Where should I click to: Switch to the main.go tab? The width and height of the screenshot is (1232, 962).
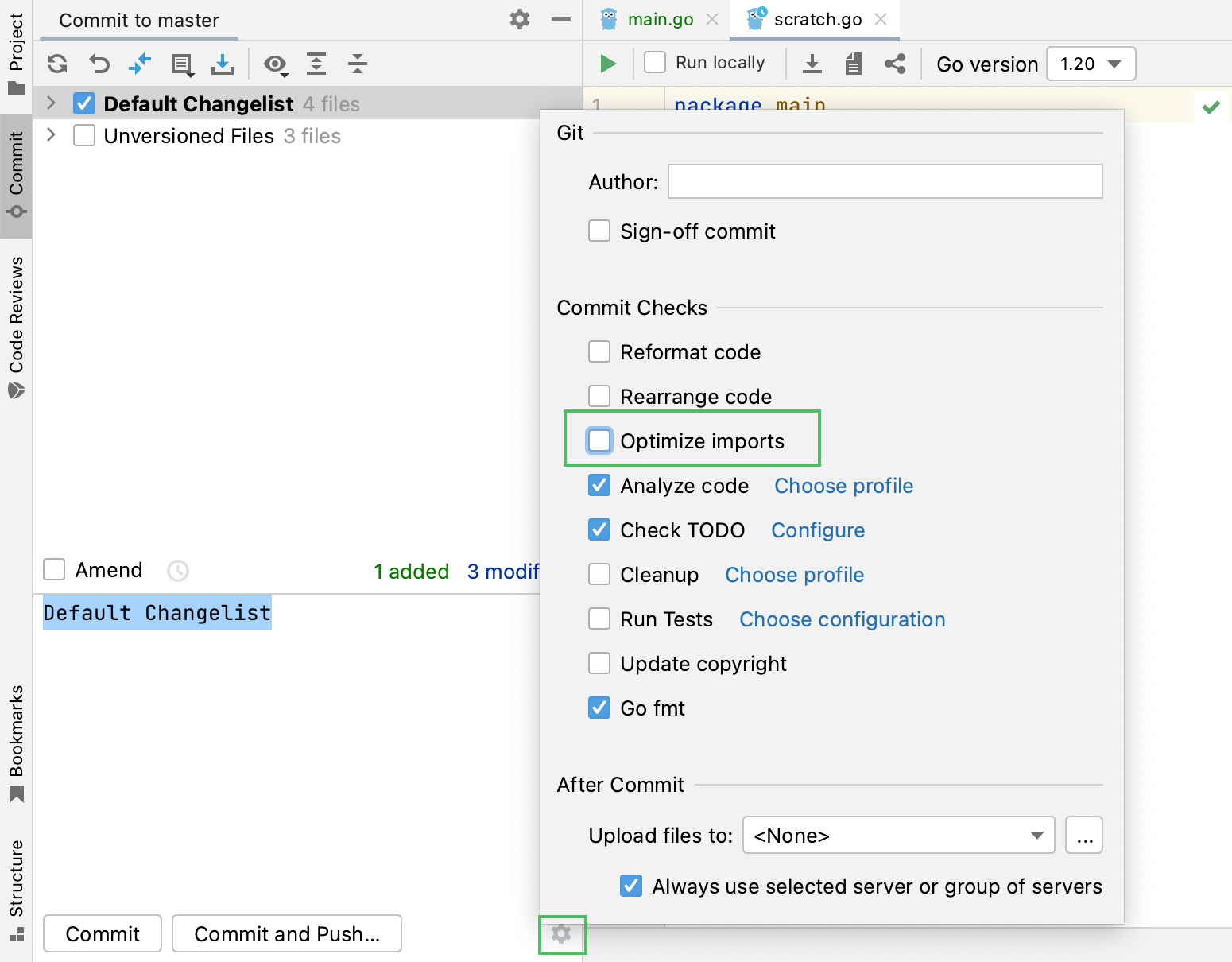(660, 20)
